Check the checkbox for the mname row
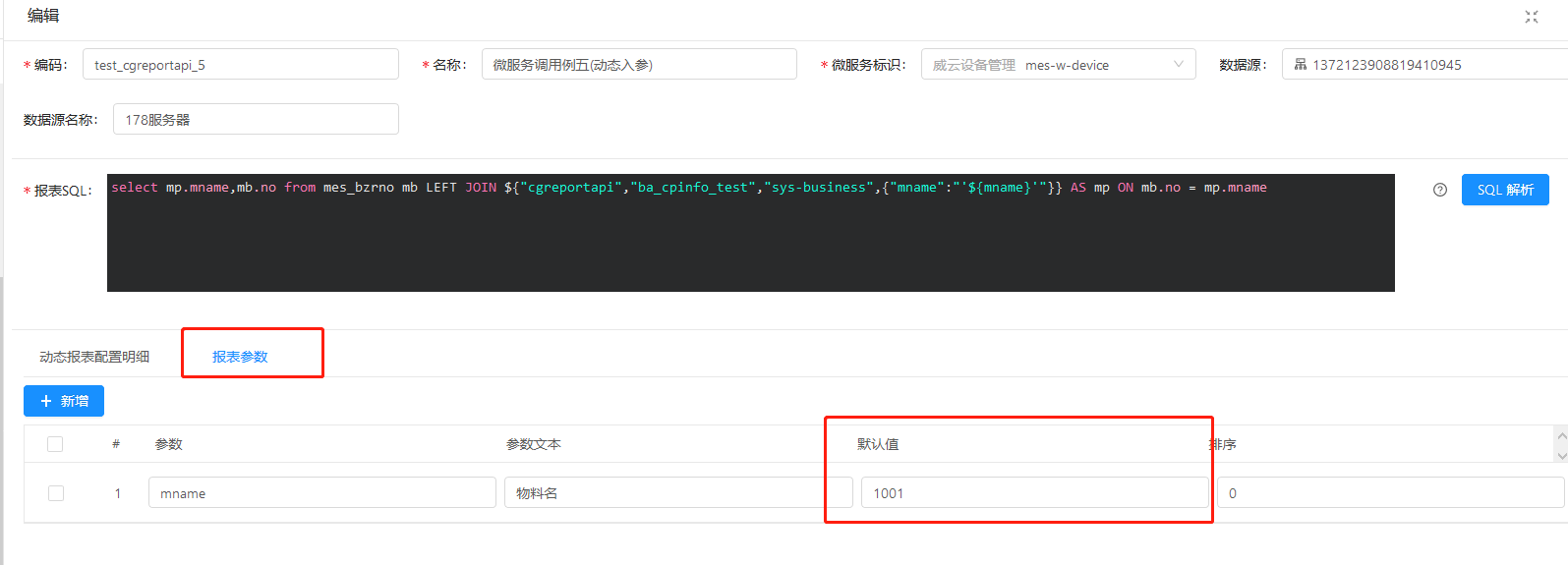Image resolution: width=1568 pixels, height=565 pixels. [56, 493]
